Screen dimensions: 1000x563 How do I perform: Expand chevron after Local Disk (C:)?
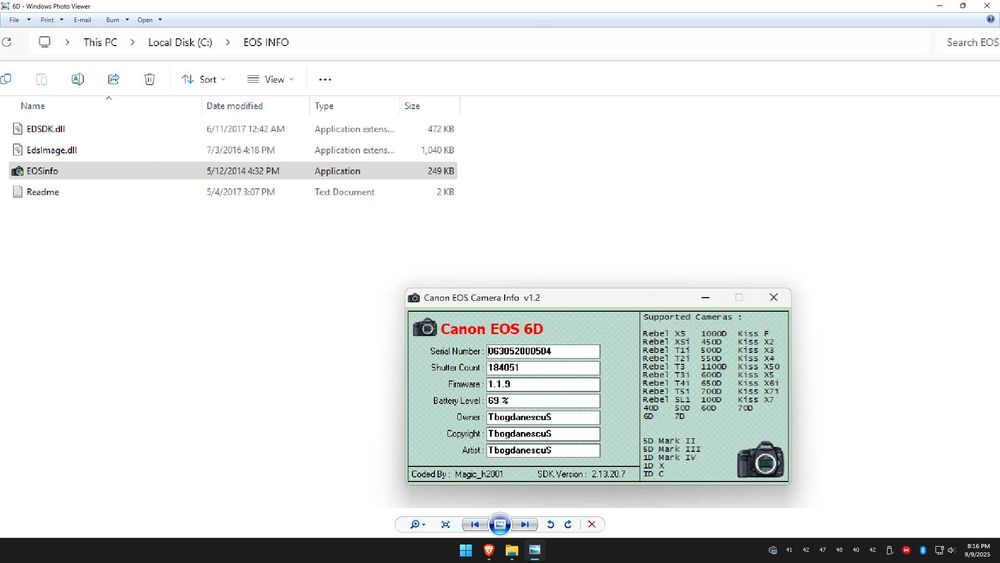click(x=227, y=42)
